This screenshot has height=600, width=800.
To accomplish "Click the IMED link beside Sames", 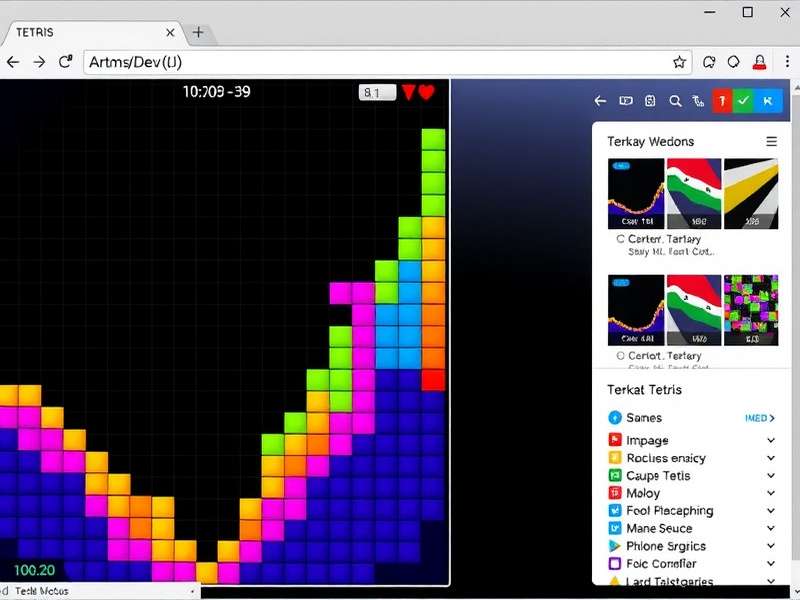I will tap(759, 418).
